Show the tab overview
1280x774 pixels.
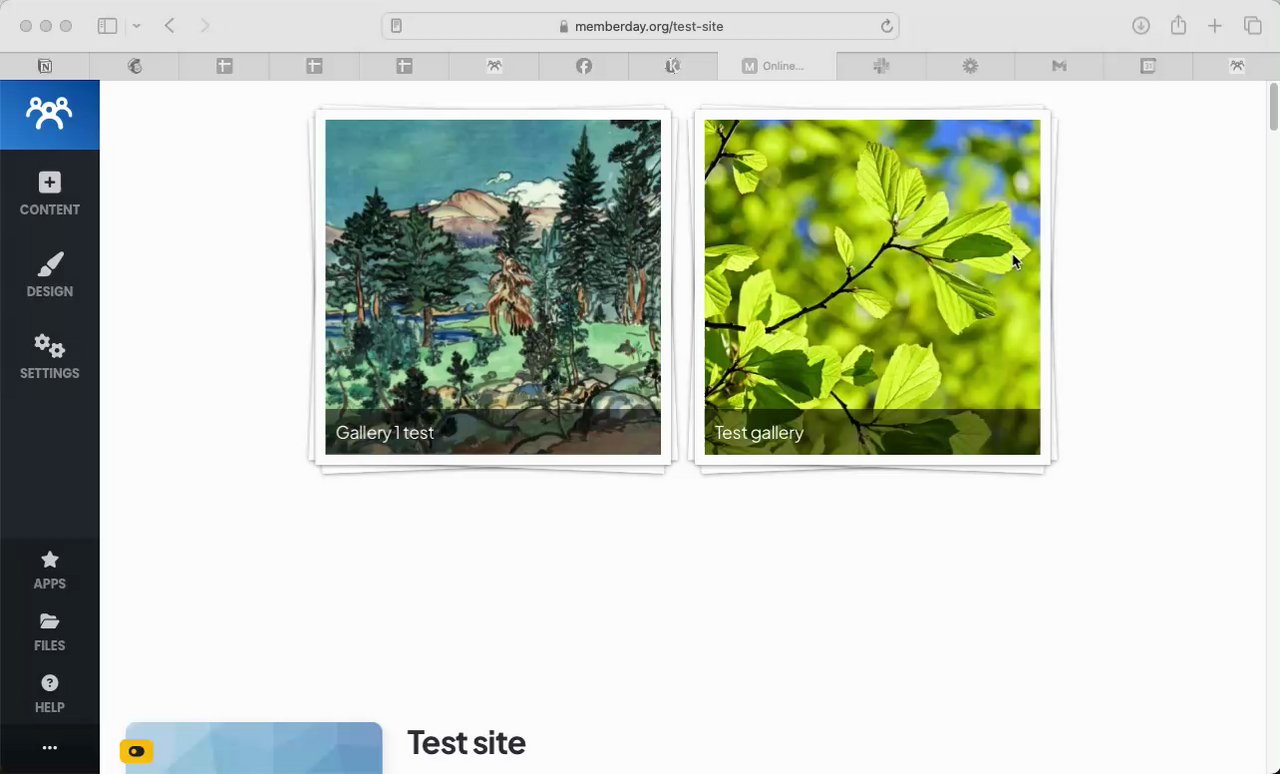pos(1252,26)
